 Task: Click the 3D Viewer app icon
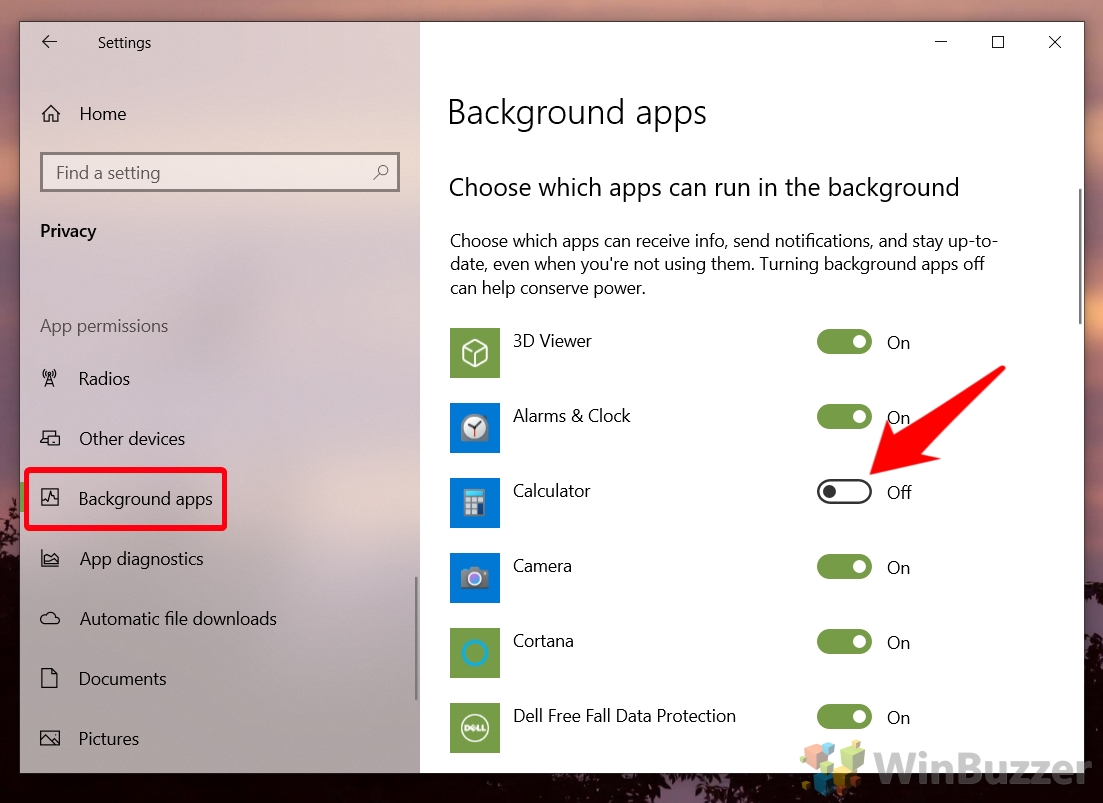tap(475, 353)
